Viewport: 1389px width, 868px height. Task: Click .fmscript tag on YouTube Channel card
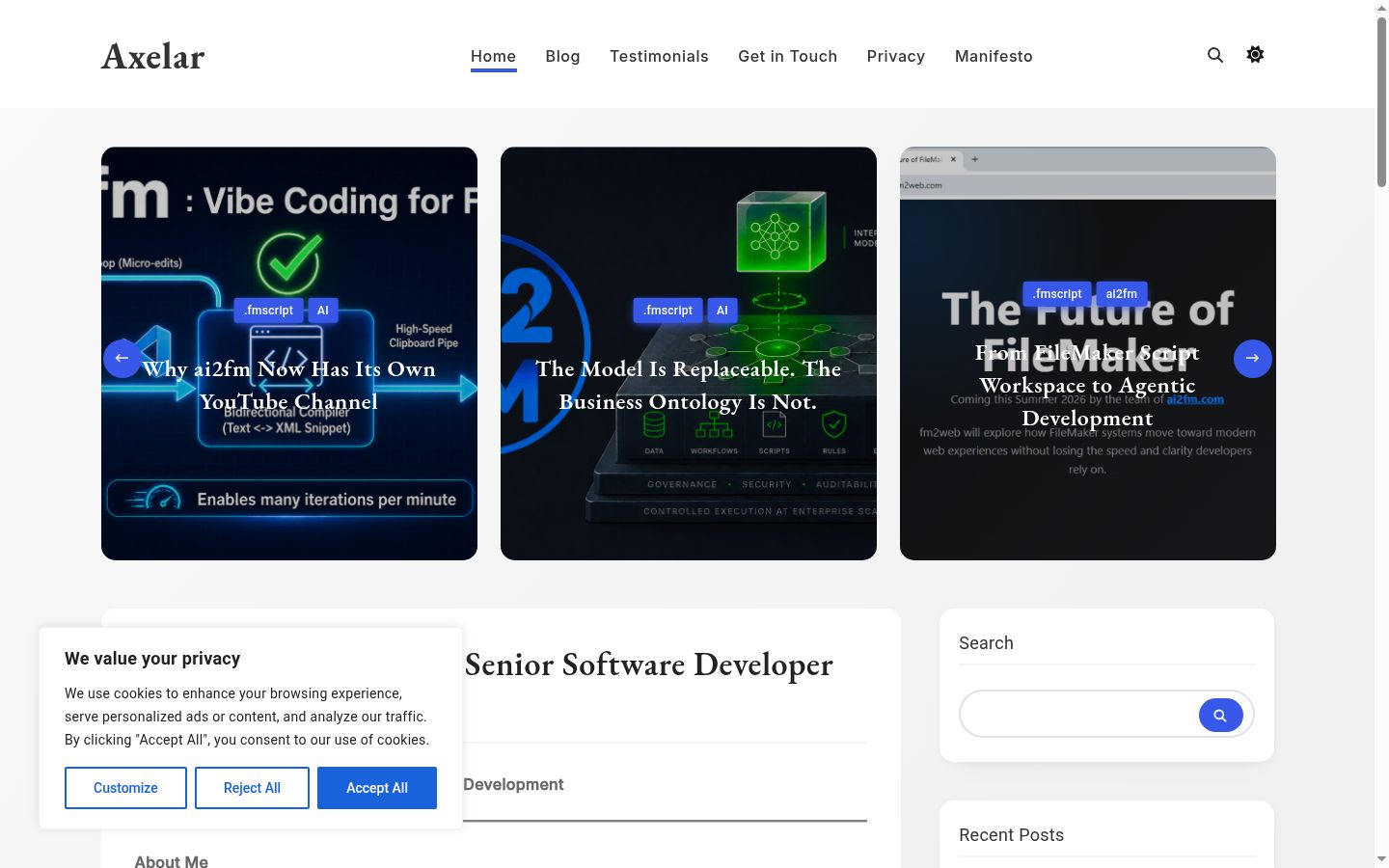[x=268, y=311]
